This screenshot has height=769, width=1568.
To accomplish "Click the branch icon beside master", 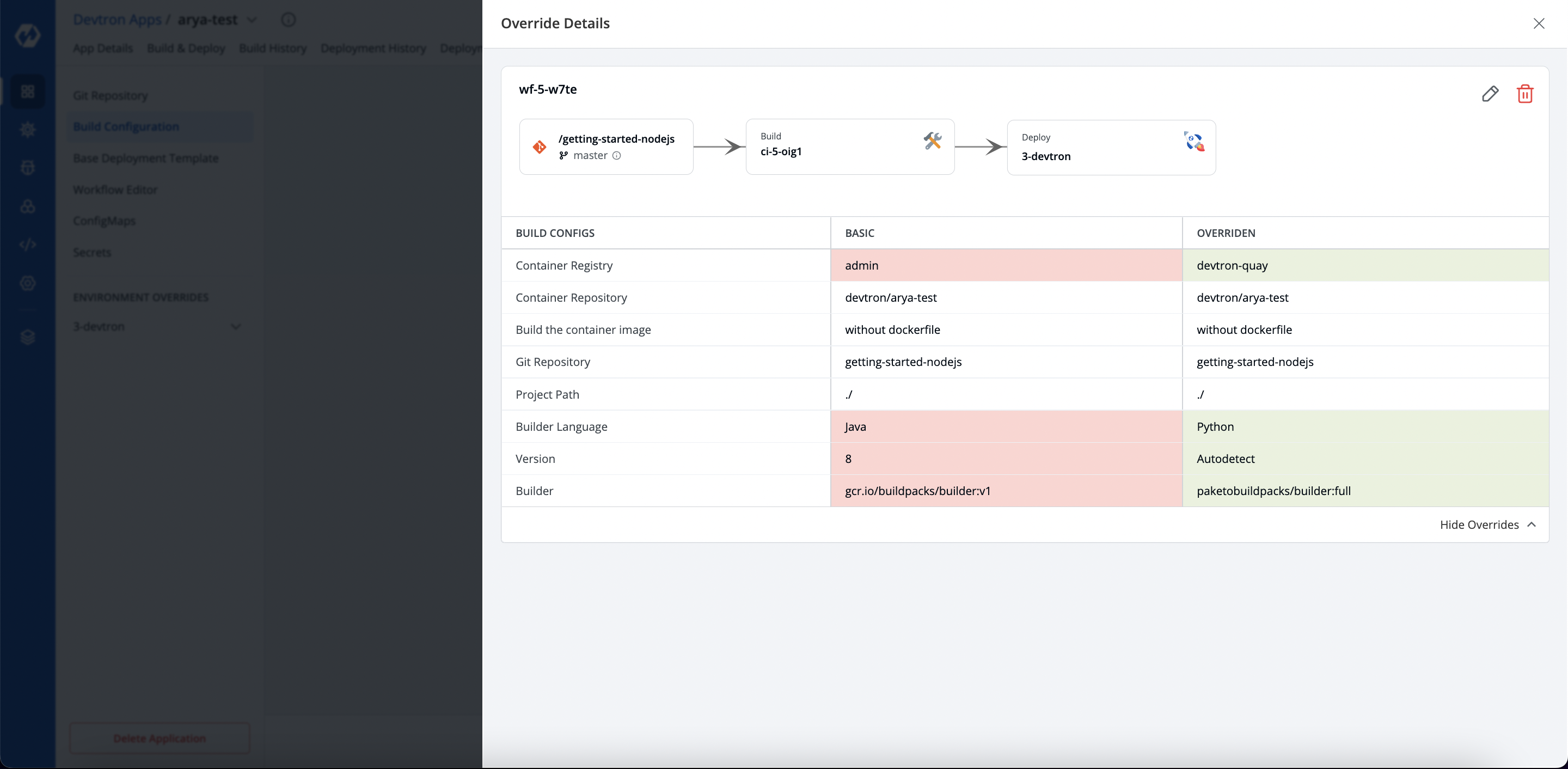I will [563, 155].
